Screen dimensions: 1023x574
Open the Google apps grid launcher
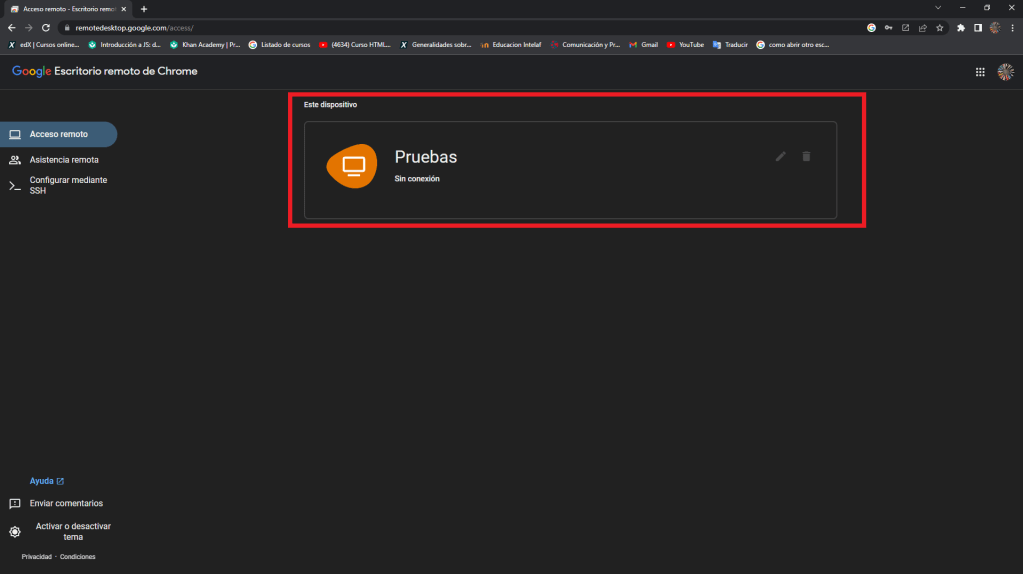coord(980,72)
